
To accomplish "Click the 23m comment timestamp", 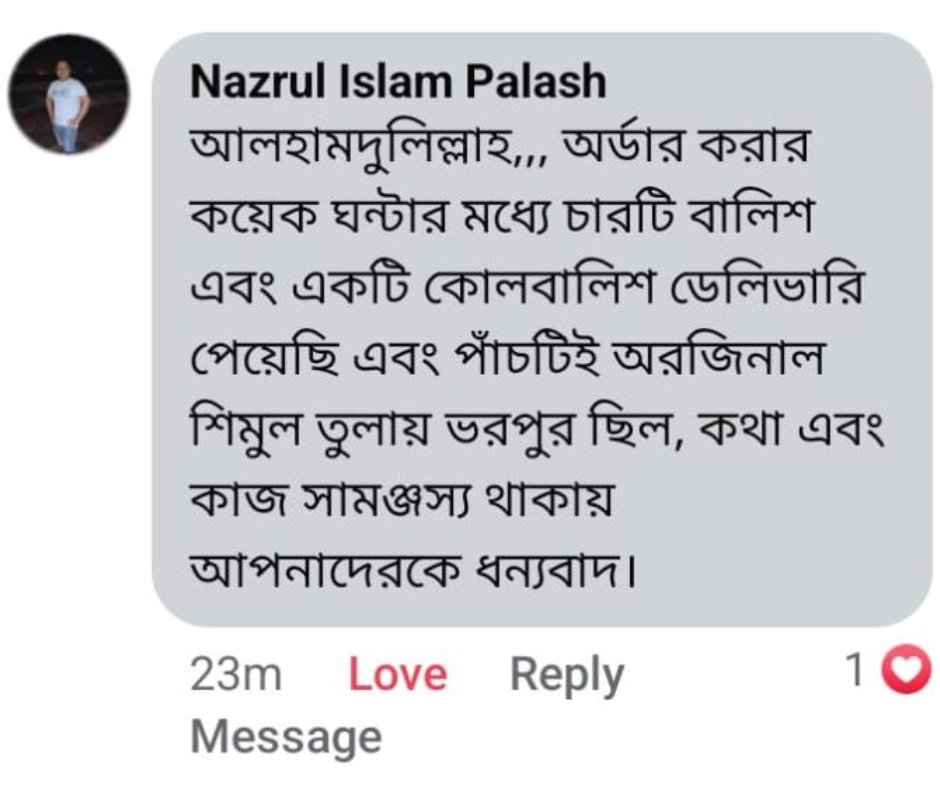I will pyautogui.click(x=235, y=675).
